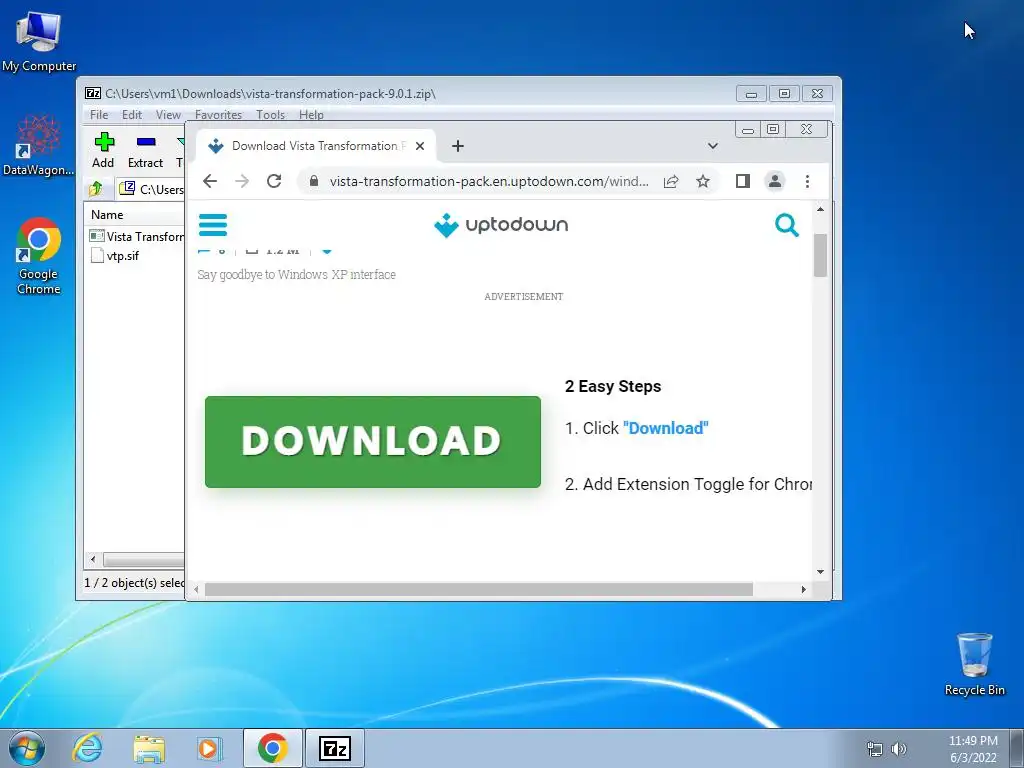Open the Favorites menu in 7-Zip
The image size is (1024, 768).
point(218,114)
